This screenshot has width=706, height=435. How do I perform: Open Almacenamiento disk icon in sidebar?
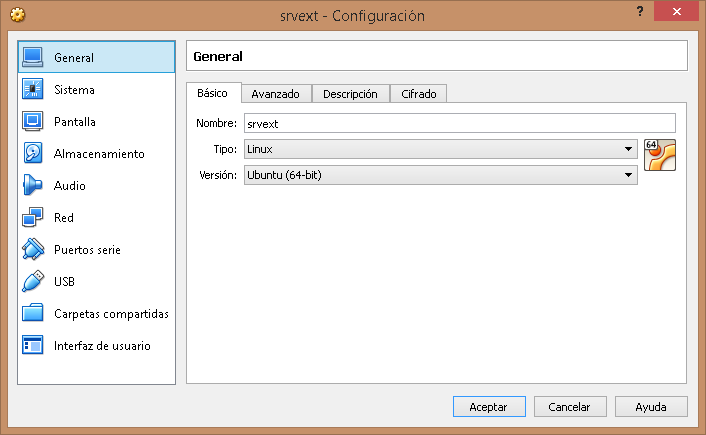(x=33, y=154)
